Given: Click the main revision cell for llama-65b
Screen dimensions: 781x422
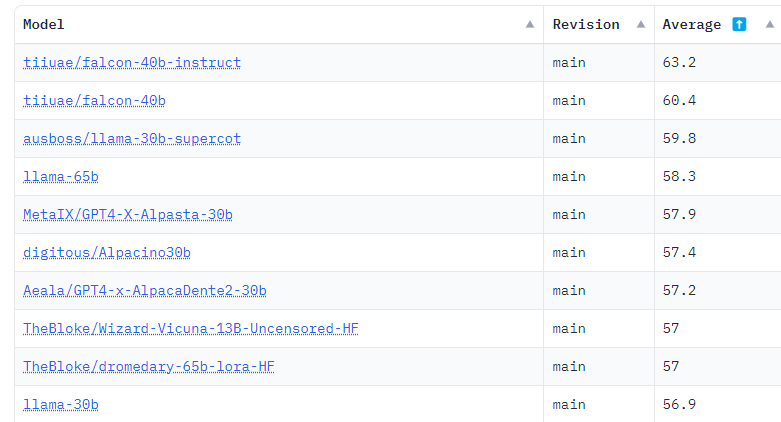Looking at the screenshot, I should click(569, 176).
